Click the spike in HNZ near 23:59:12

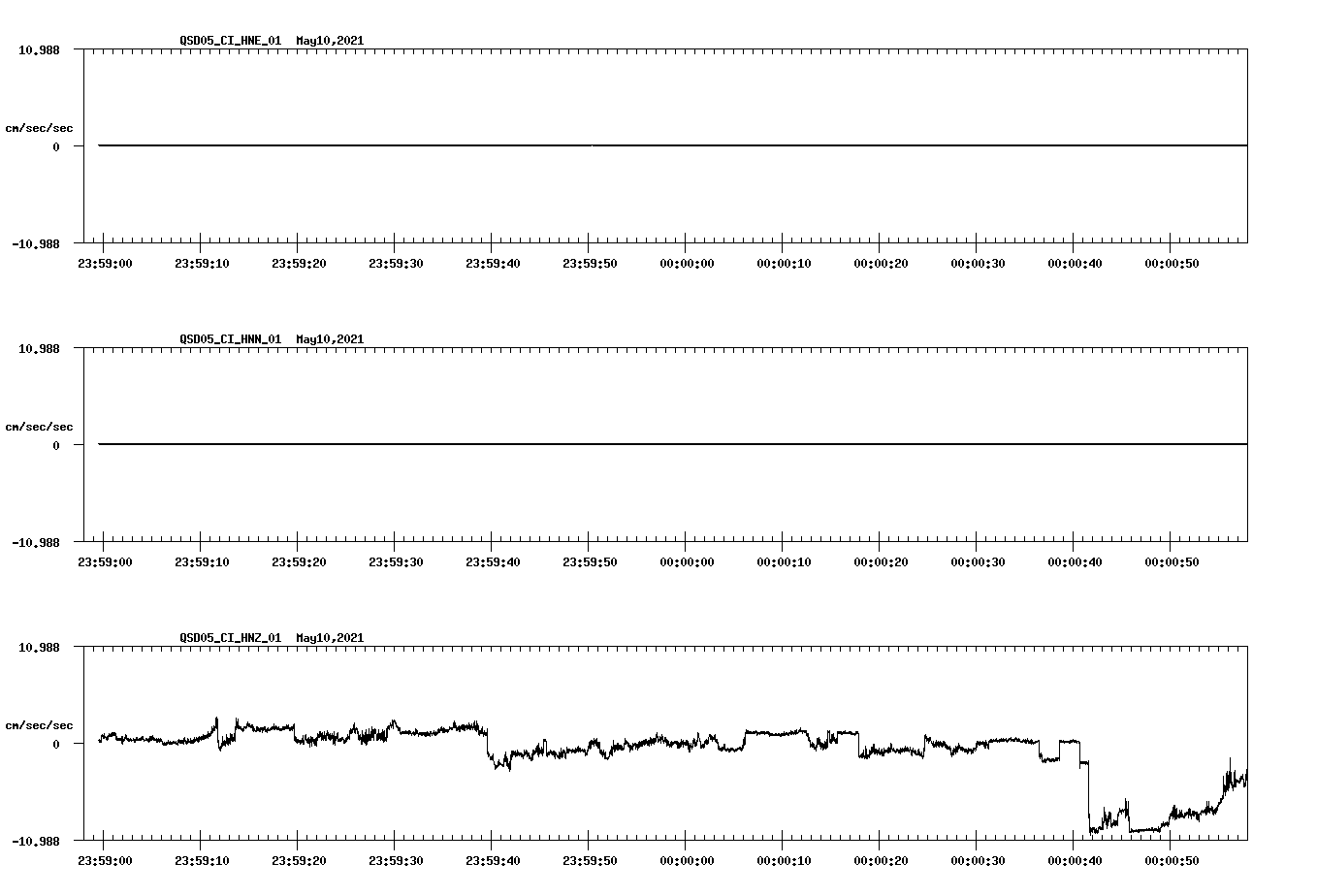click(x=215, y=720)
